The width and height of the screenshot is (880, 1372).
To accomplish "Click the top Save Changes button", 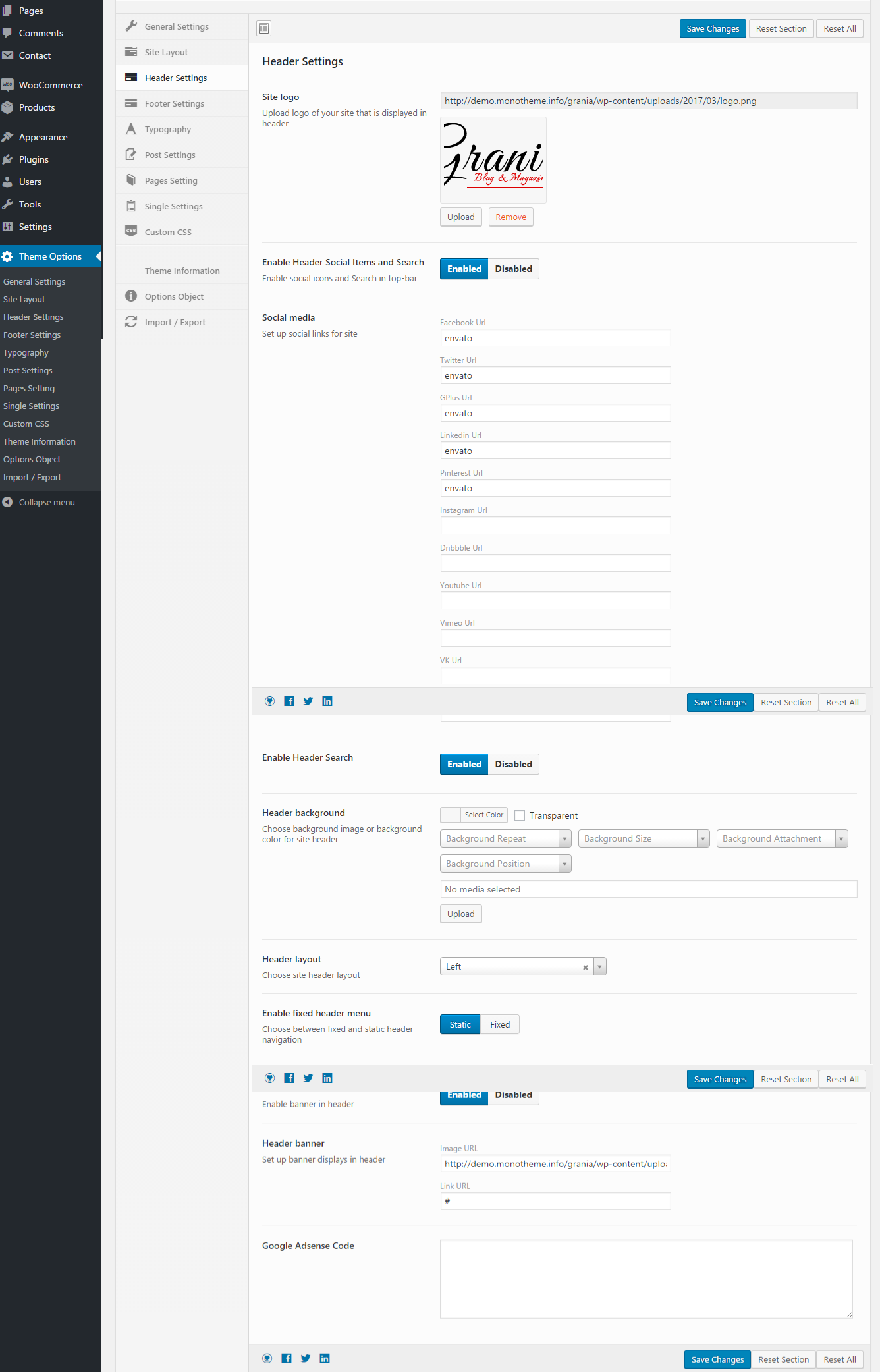I will [713, 29].
